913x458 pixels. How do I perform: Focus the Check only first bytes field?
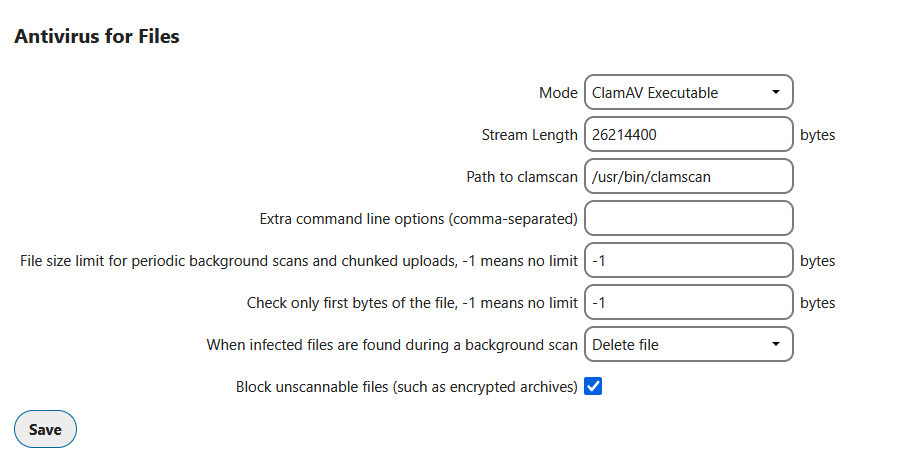[x=688, y=303]
